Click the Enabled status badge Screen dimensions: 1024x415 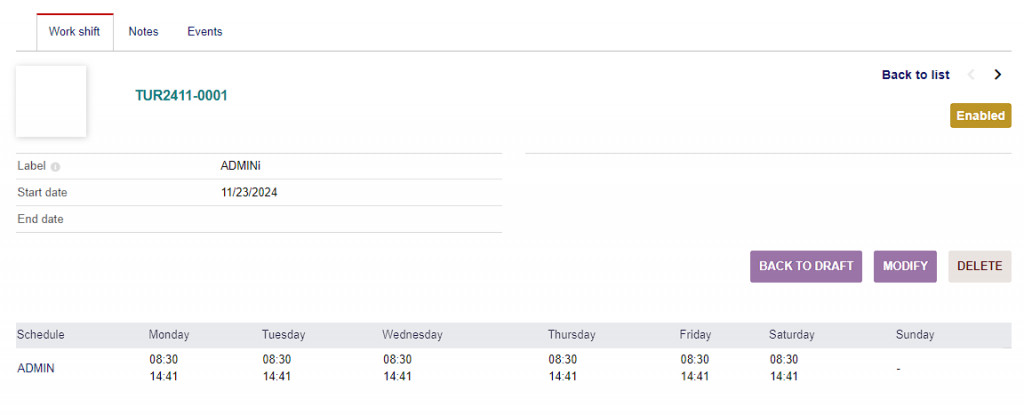[980, 116]
